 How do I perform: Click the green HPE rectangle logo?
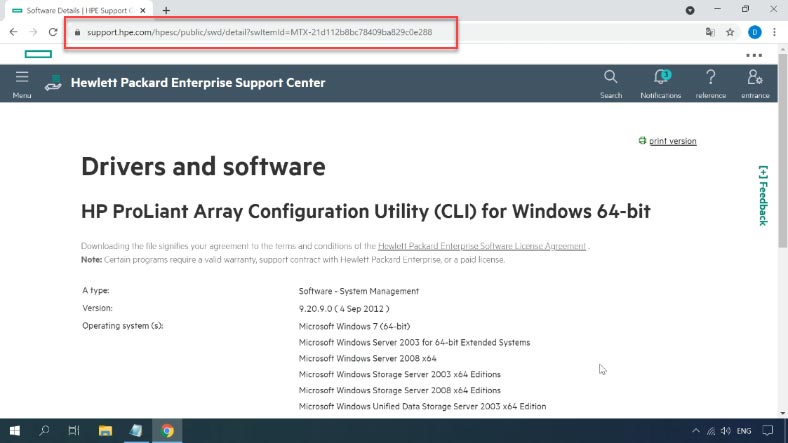point(38,54)
